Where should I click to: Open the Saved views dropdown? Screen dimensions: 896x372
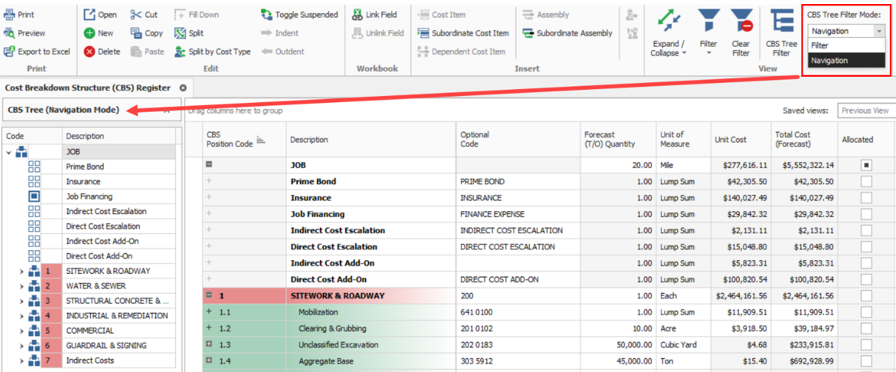pos(866,110)
